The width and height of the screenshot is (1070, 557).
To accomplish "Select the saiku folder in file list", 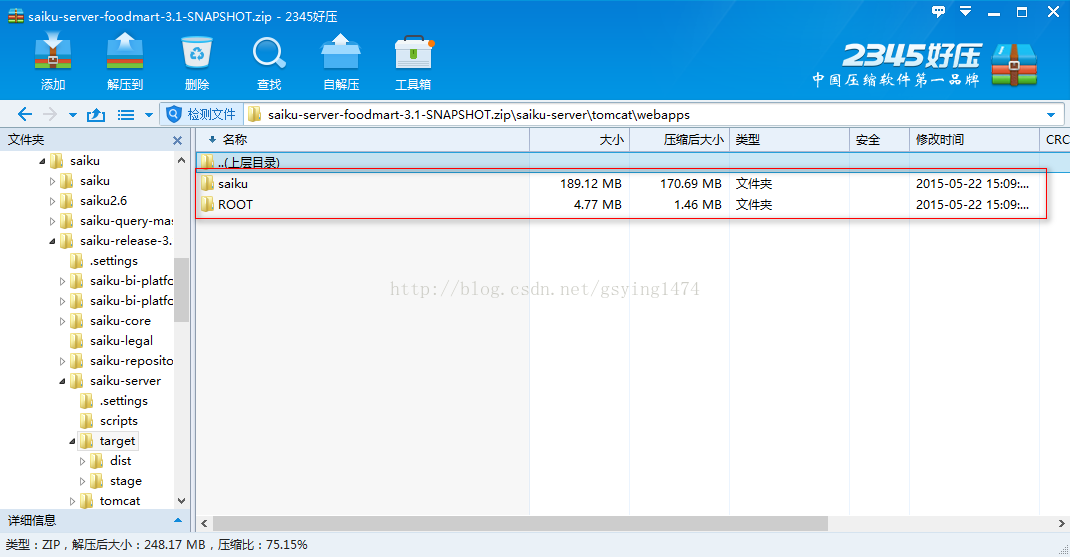I will (233, 184).
